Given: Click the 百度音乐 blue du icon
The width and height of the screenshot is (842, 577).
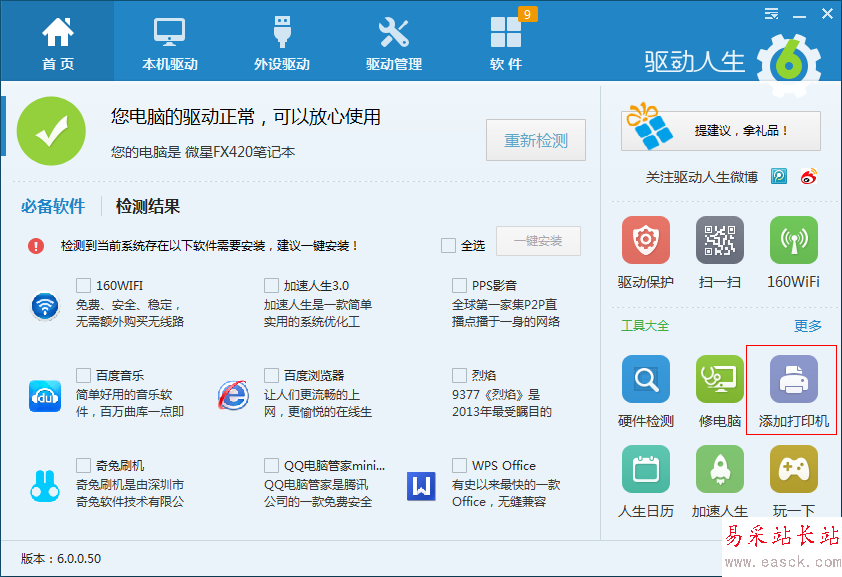Looking at the screenshot, I should click(x=45, y=396).
